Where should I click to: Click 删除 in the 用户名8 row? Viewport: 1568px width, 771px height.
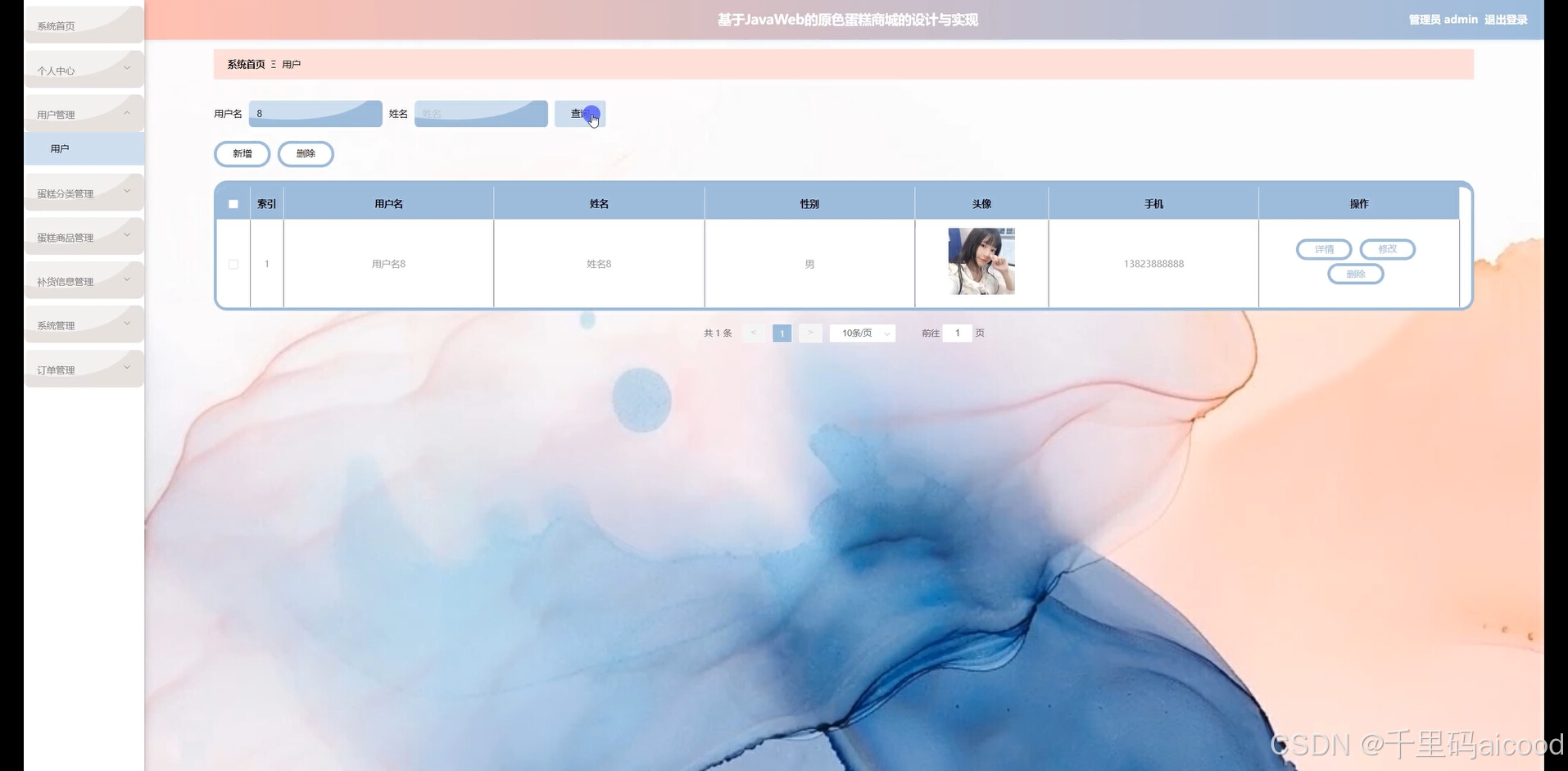[1356, 274]
